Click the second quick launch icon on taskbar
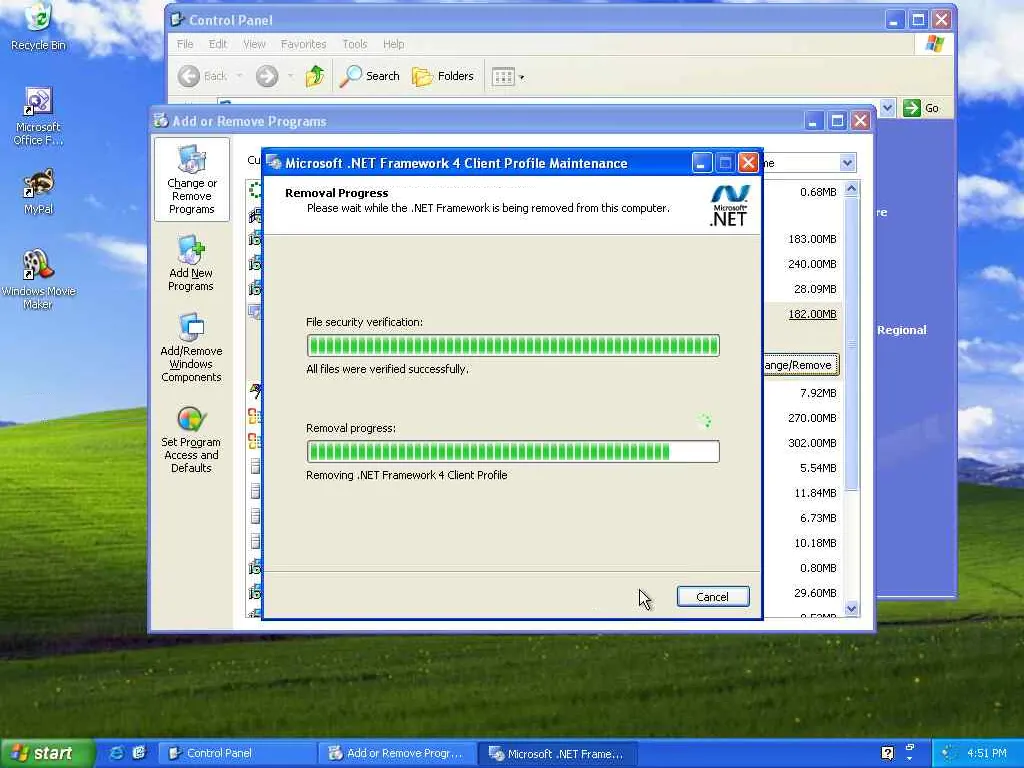 coord(138,753)
